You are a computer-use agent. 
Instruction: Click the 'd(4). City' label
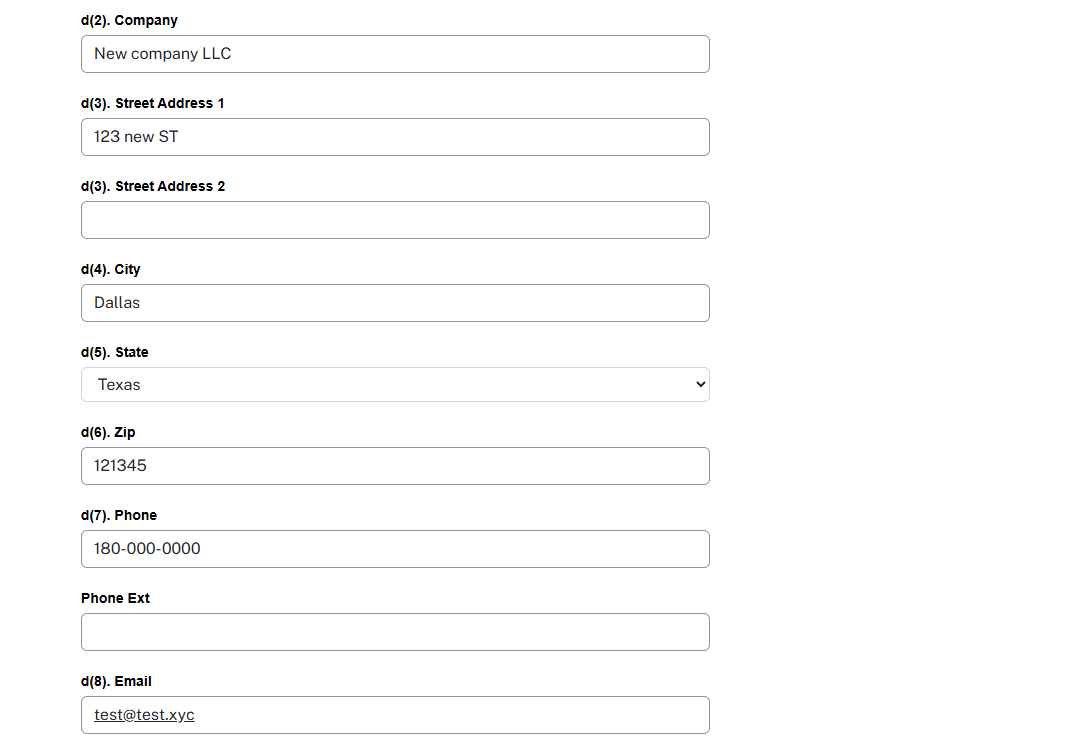111,269
